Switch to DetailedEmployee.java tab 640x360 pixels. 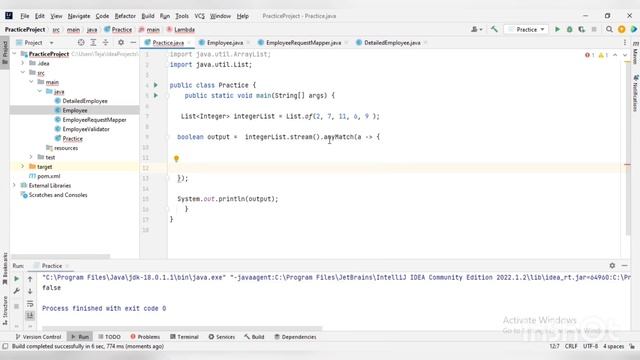click(x=392, y=42)
